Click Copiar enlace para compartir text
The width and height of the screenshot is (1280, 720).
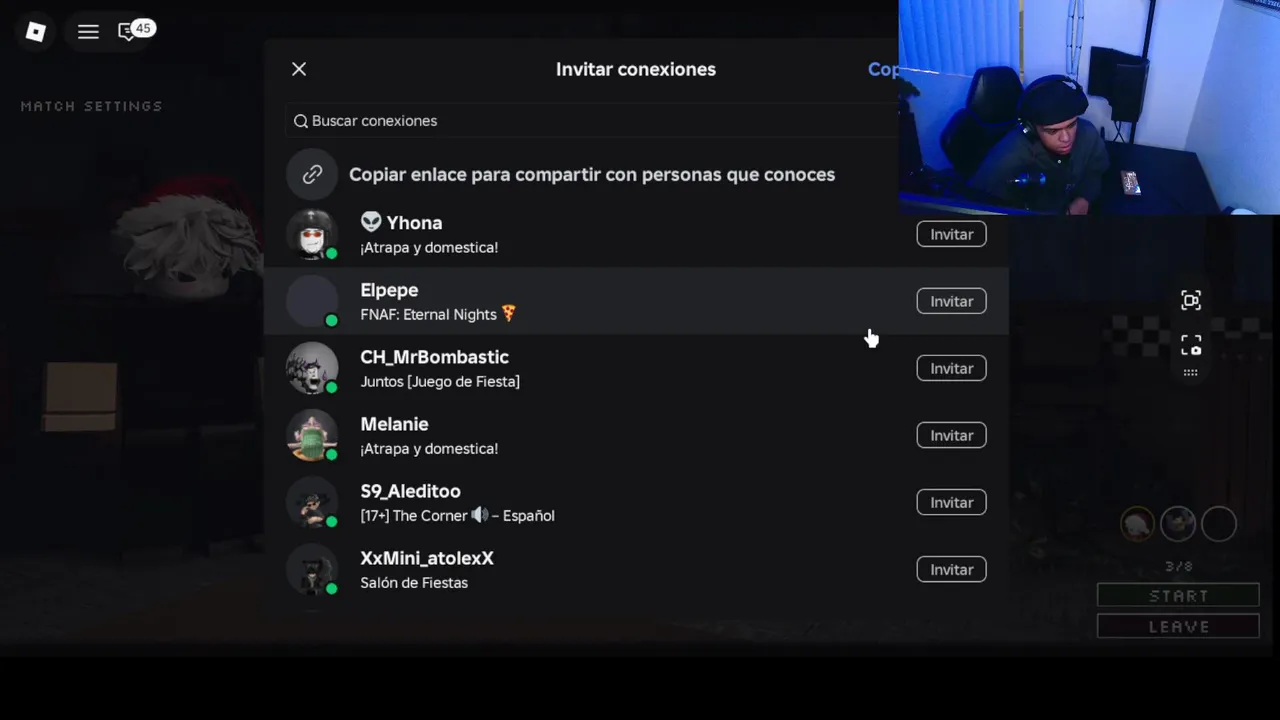coord(591,174)
